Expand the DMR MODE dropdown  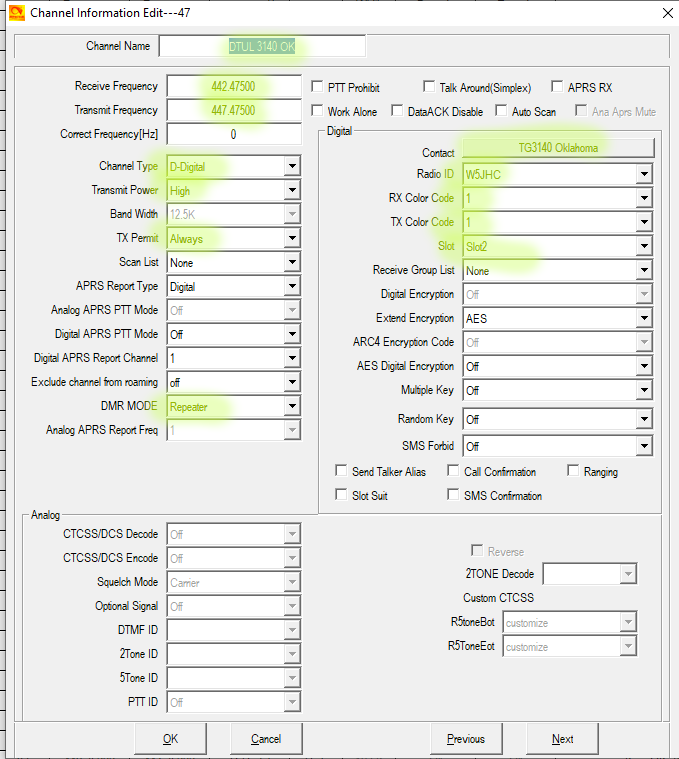click(291, 407)
